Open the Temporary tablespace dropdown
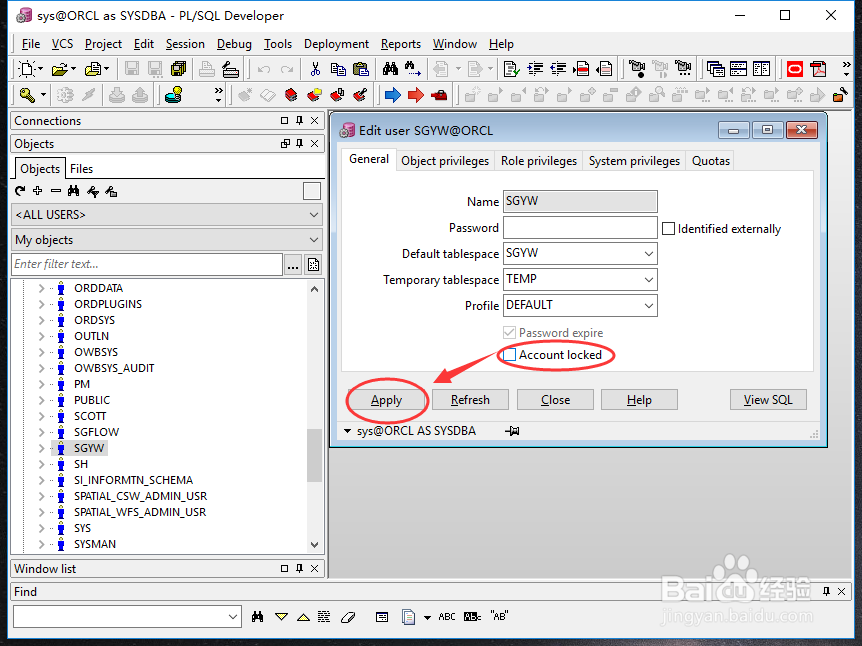The height and width of the screenshot is (646, 862). 649,279
